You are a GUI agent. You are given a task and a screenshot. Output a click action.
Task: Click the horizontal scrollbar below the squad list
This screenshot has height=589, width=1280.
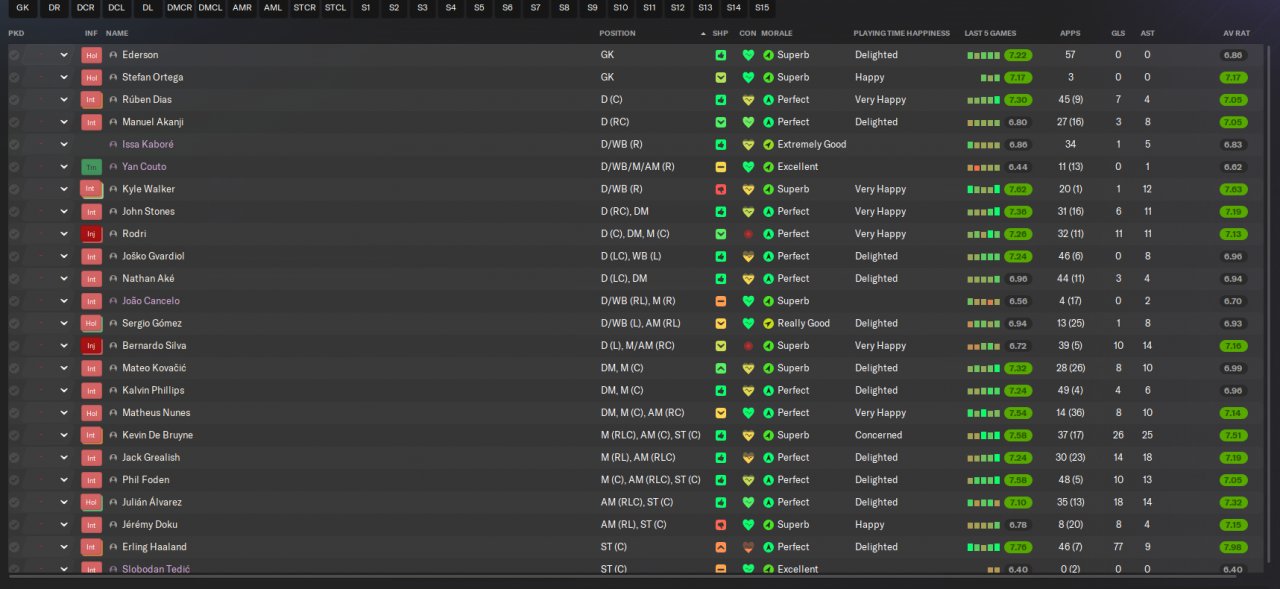[620, 576]
